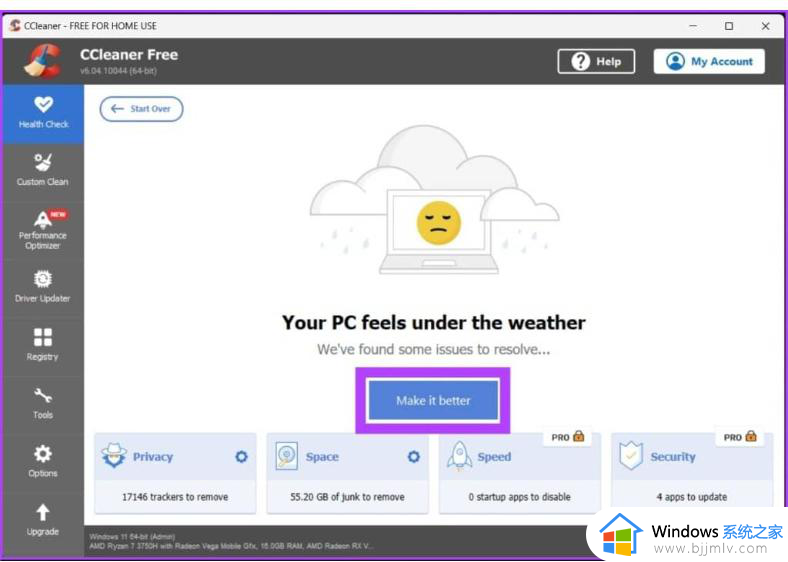This screenshot has width=788, height=562.
Task: Open the Registry cleaner section
Action: (x=43, y=345)
